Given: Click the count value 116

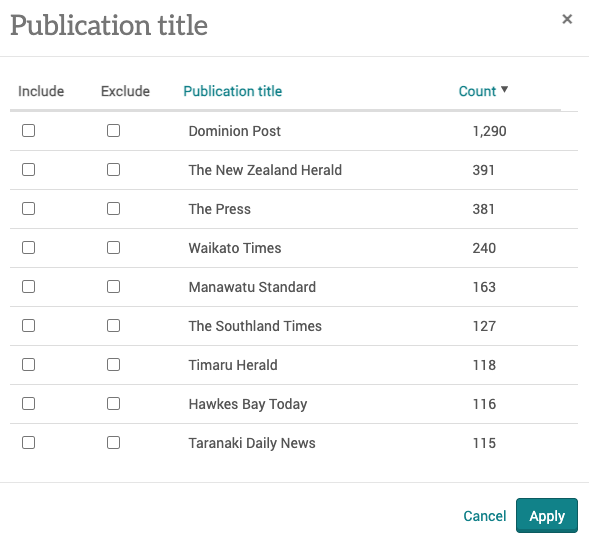Looking at the screenshot, I should tap(484, 404).
